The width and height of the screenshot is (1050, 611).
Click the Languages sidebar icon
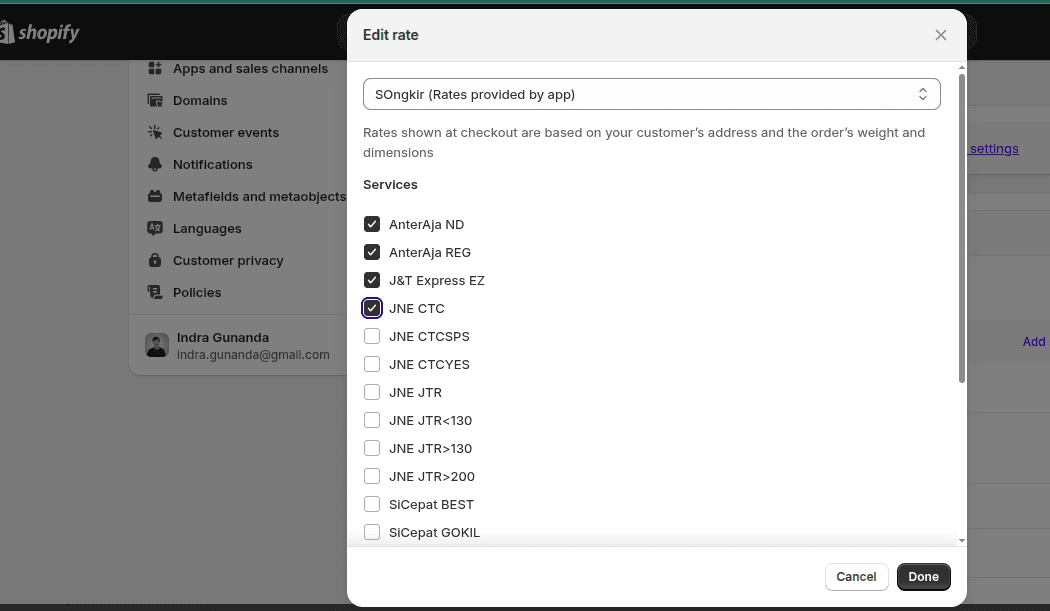(x=155, y=229)
